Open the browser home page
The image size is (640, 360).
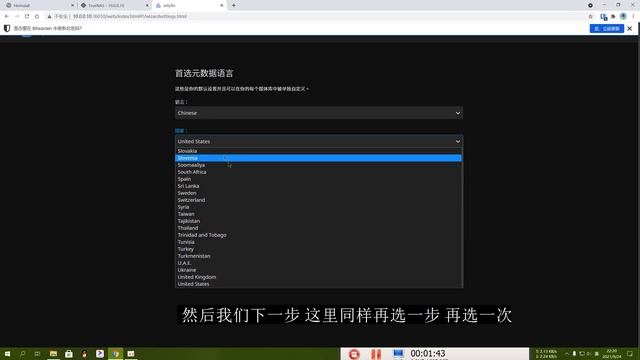point(37,16)
